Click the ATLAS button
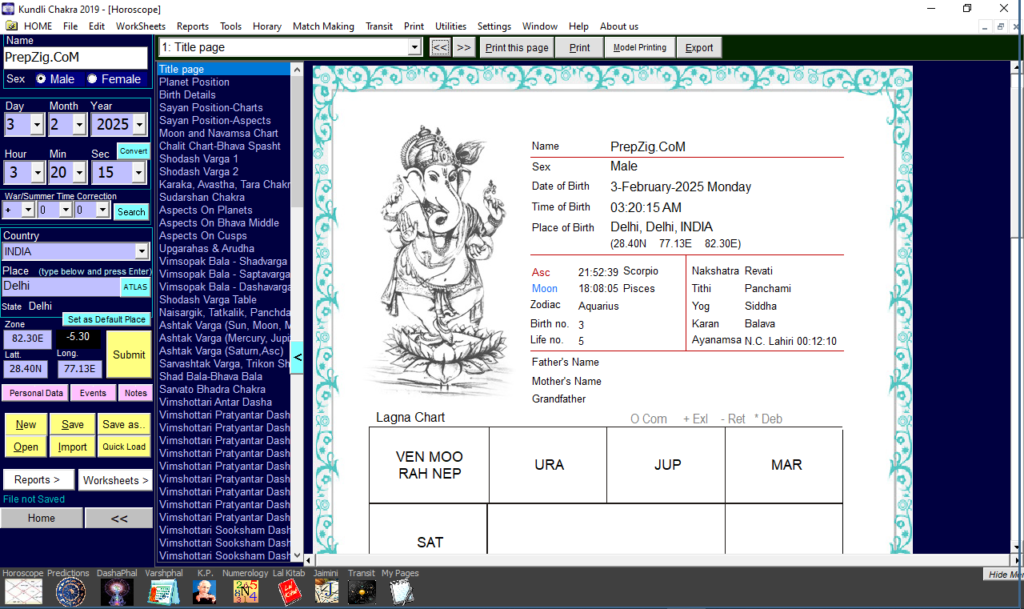The image size is (1024, 609). [135, 287]
